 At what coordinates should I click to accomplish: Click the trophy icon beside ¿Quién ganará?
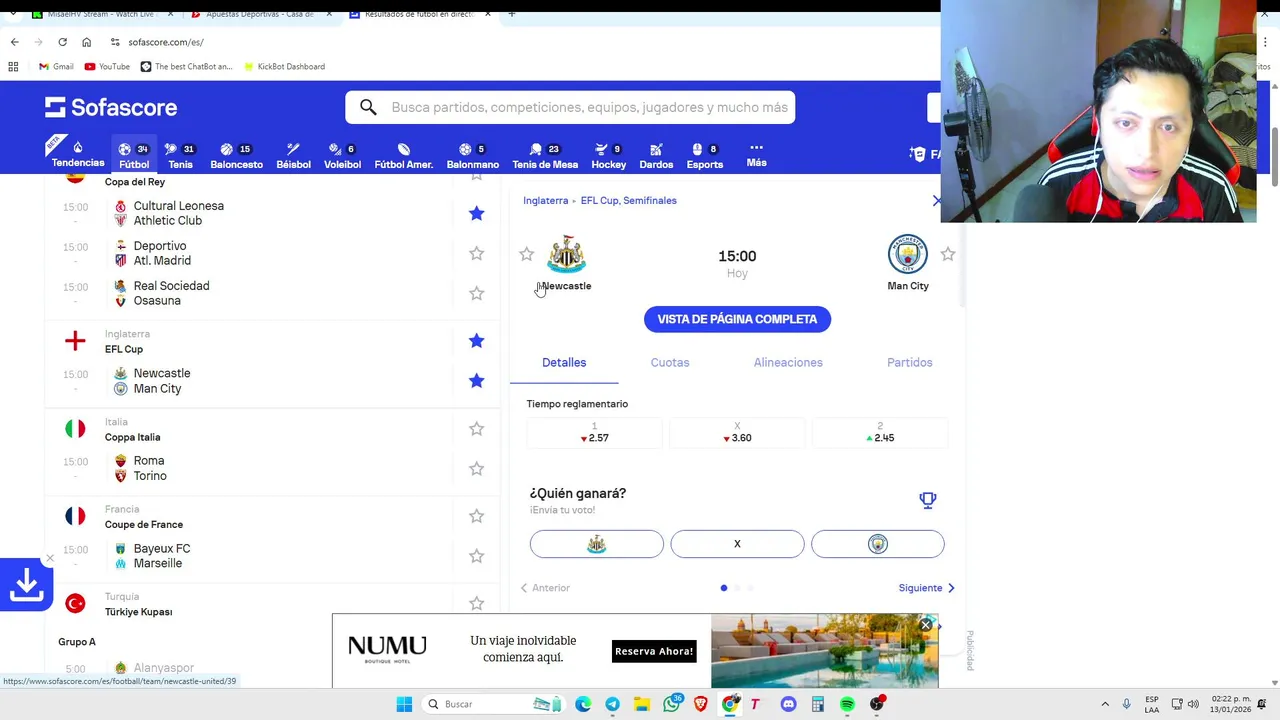(928, 500)
